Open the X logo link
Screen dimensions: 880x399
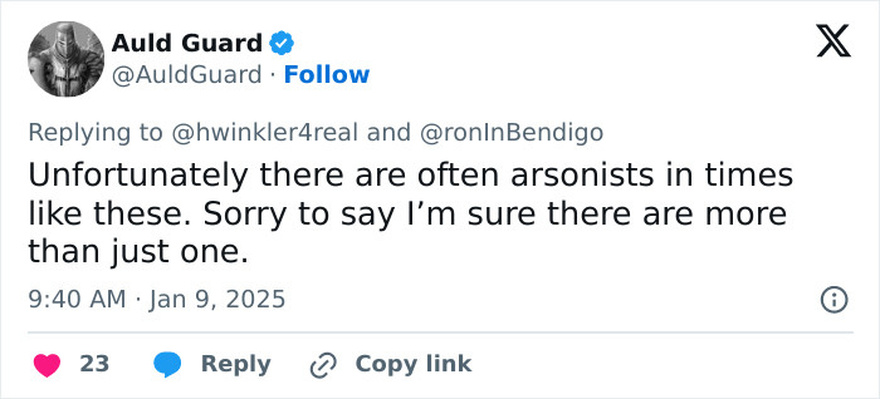[x=833, y=42]
